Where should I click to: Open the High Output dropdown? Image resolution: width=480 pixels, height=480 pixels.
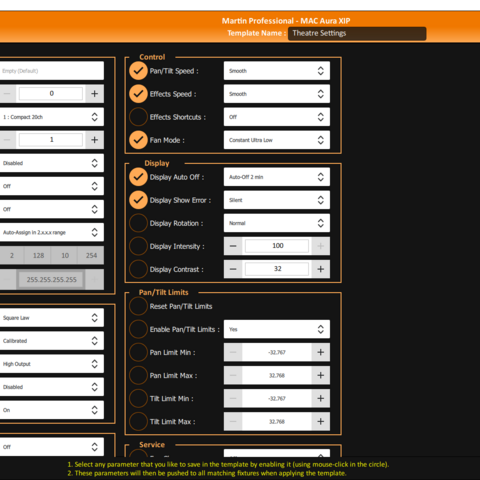pos(52,364)
